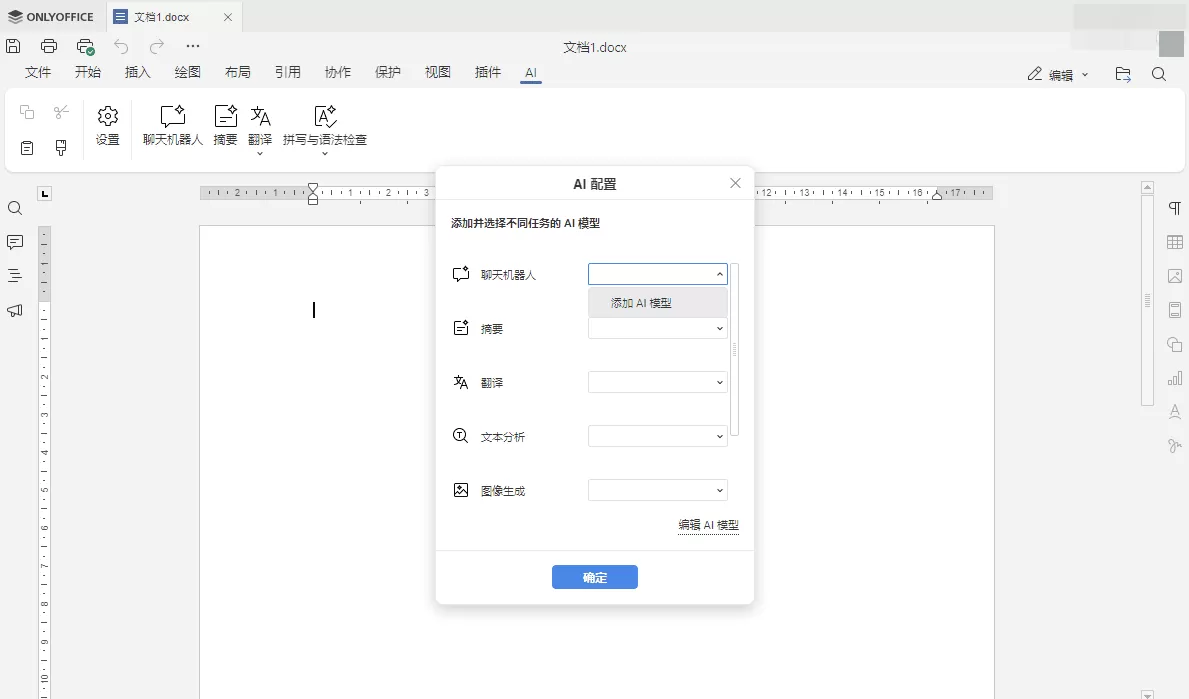Click the 确定 confirm button
Viewport: 1189px width, 699px height.
pos(594,577)
